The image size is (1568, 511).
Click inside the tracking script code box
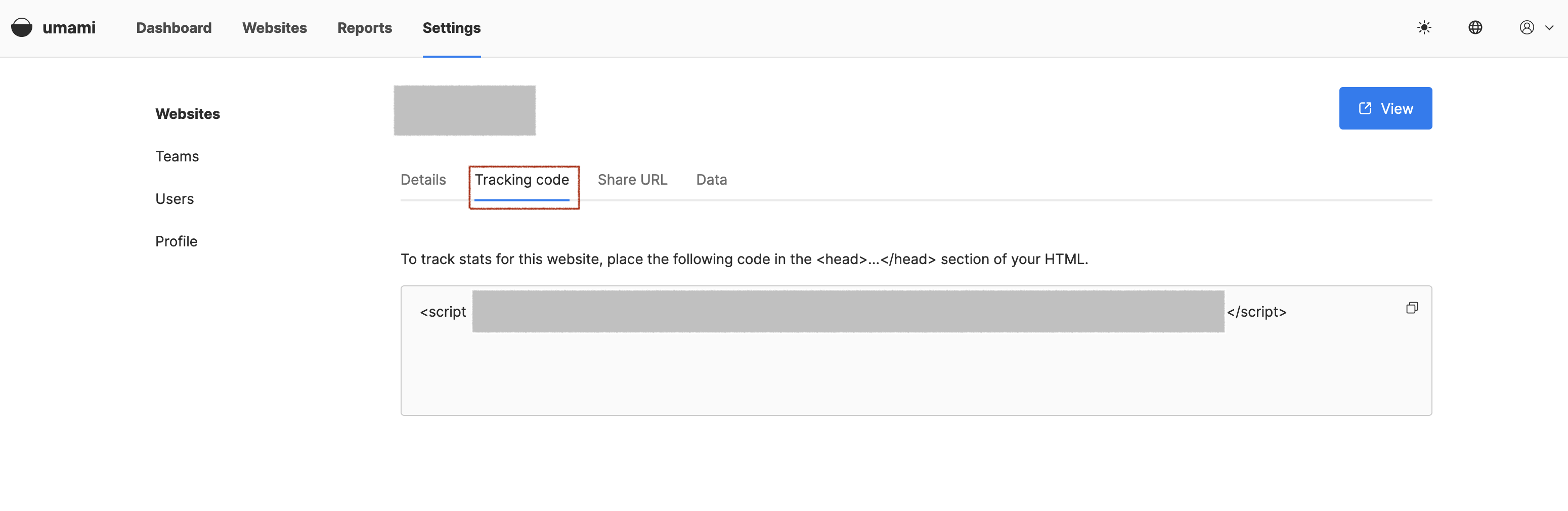point(916,351)
